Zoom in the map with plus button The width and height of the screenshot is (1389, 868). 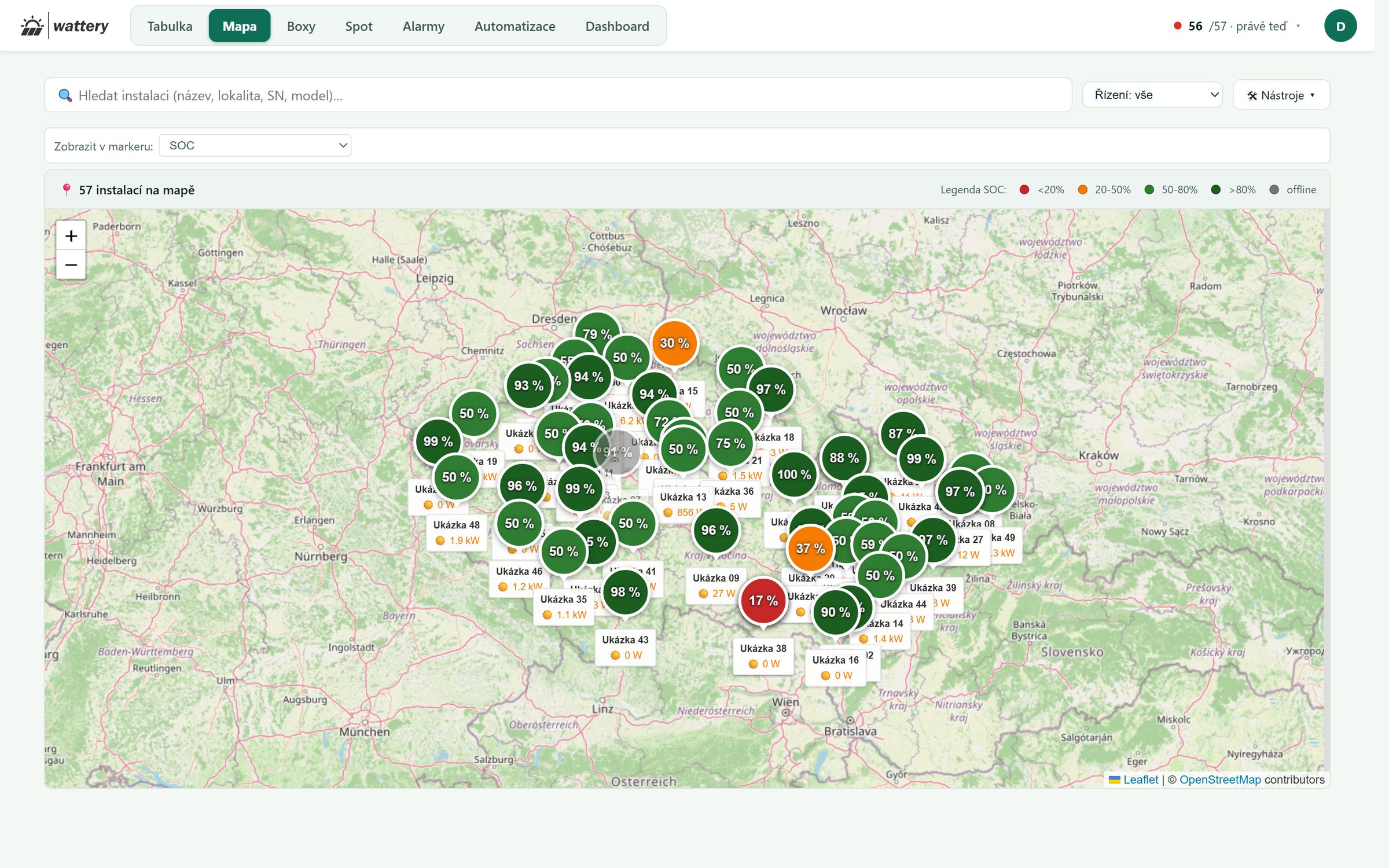tap(71, 236)
